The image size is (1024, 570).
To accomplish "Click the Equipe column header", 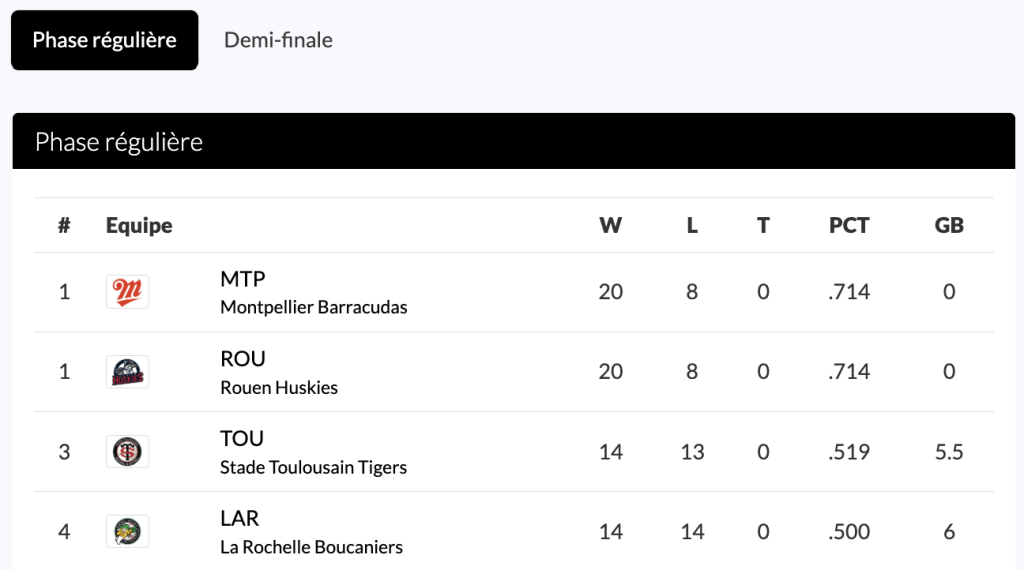I will pyautogui.click(x=139, y=226).
